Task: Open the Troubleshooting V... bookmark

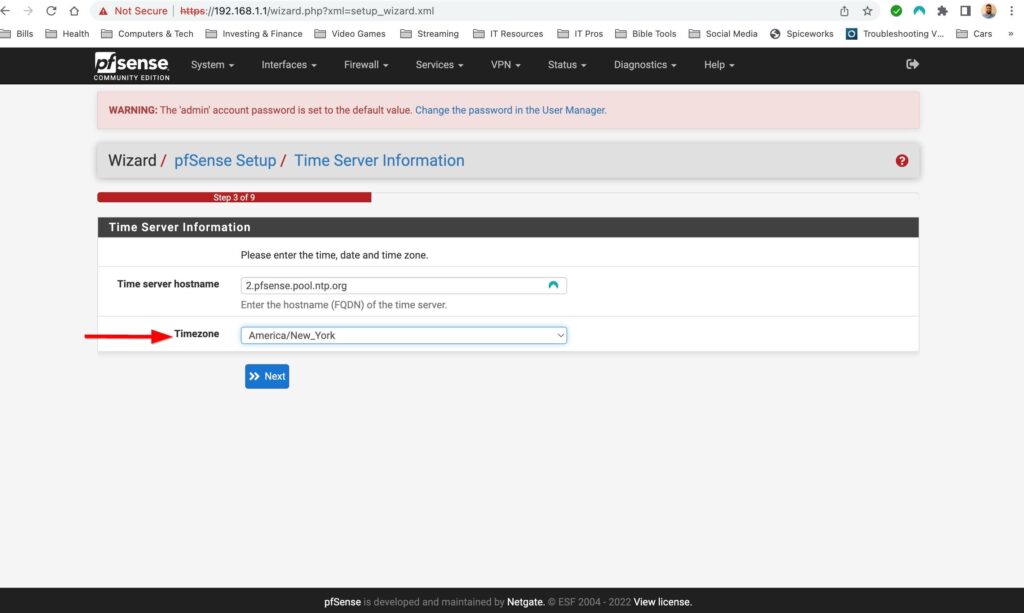Action: (895, 34)
